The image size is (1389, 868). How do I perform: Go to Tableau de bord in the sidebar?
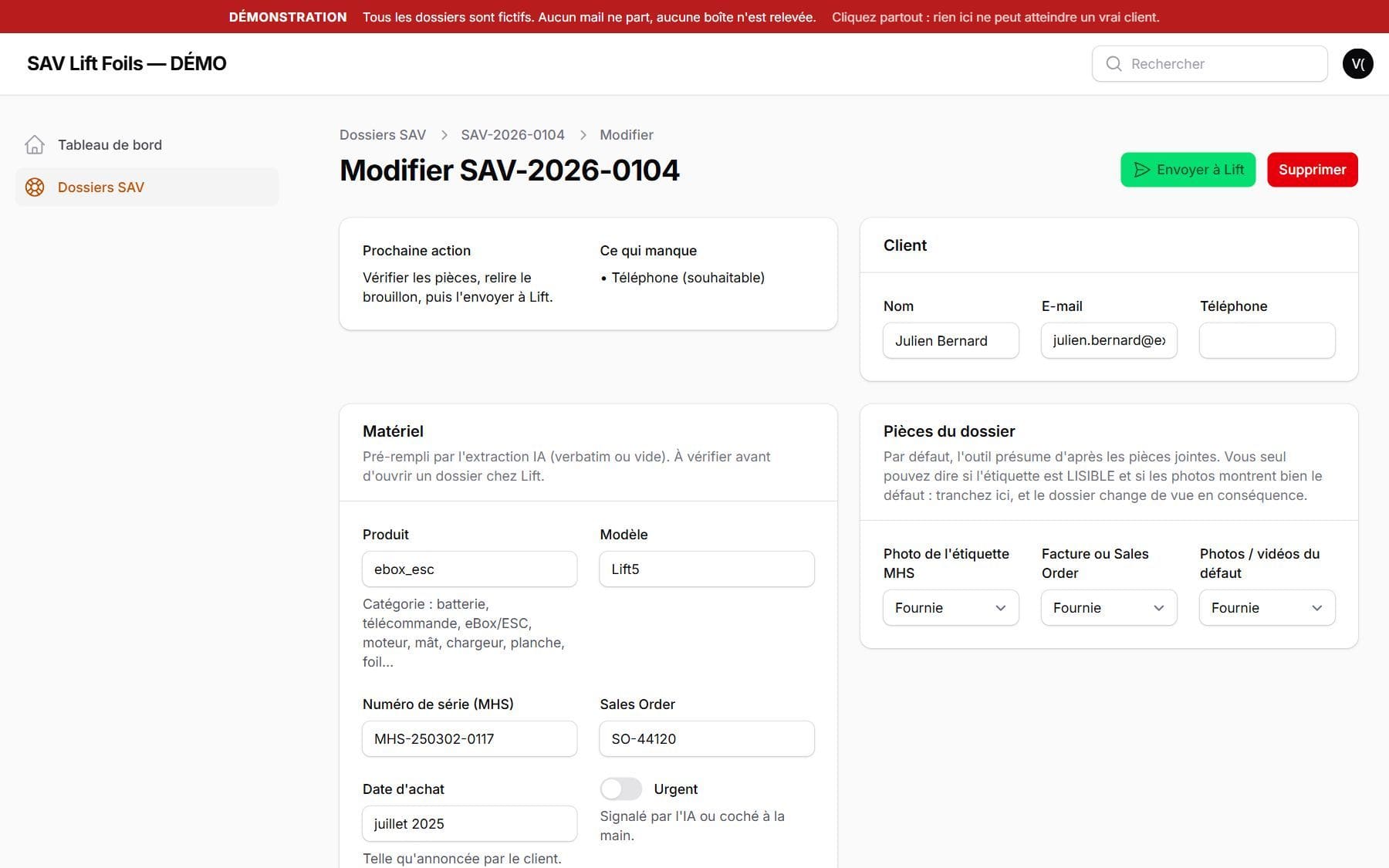point(147,145)
